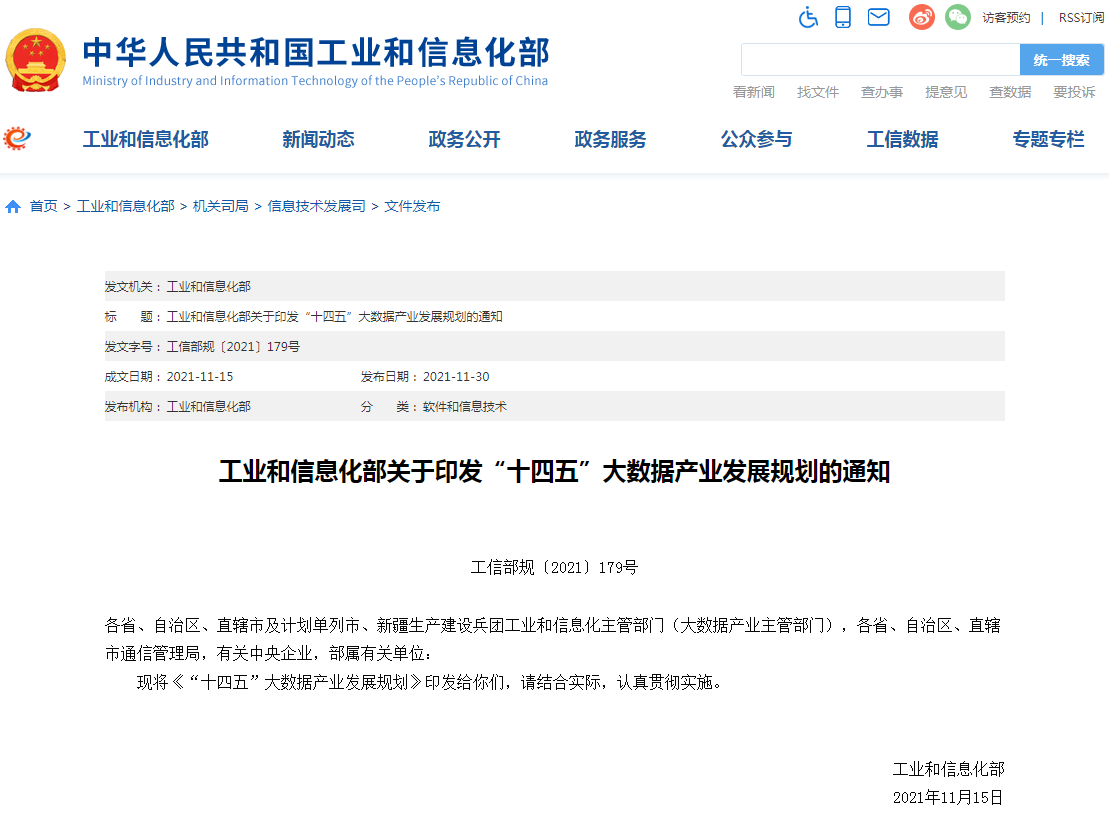Image resolution: width=1109 pixels, height=816 pixels.
Task: Select the 提意见 search shortcut
Action: 946,92
